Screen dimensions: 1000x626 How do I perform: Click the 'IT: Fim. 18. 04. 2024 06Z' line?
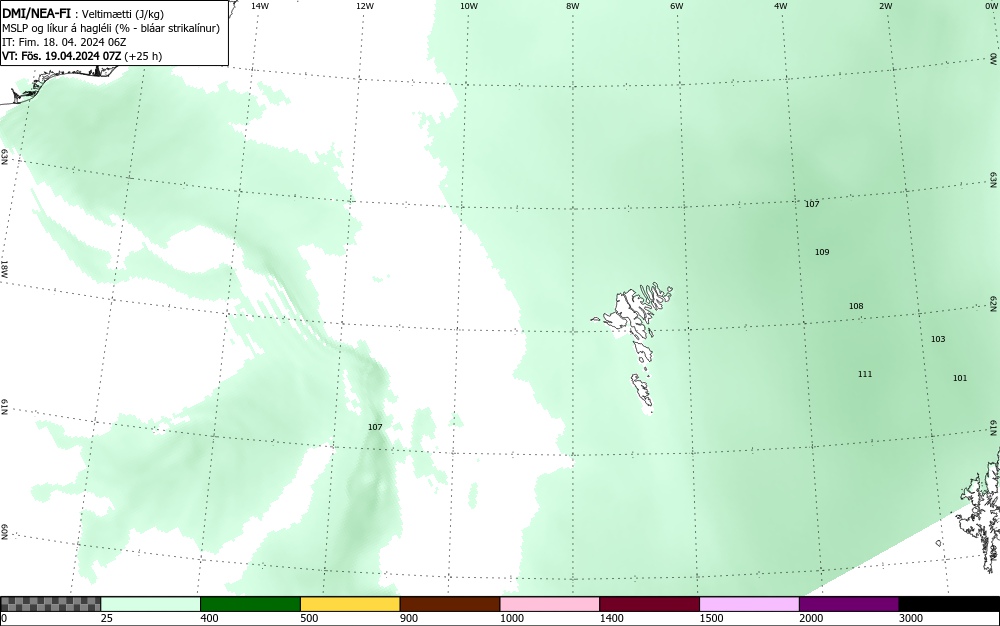(x=64, y=42)
